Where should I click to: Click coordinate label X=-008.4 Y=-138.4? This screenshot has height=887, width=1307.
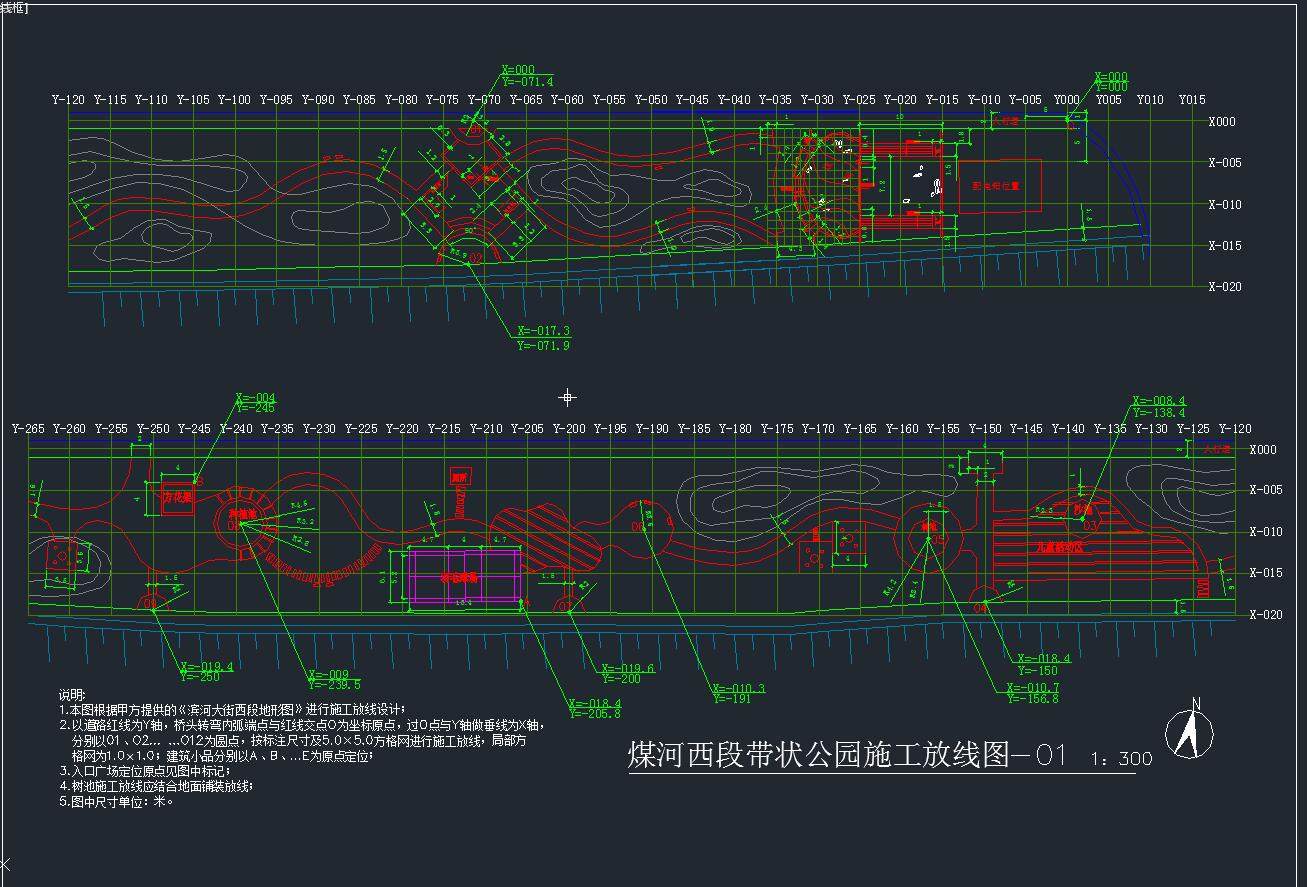point(1159,406)
